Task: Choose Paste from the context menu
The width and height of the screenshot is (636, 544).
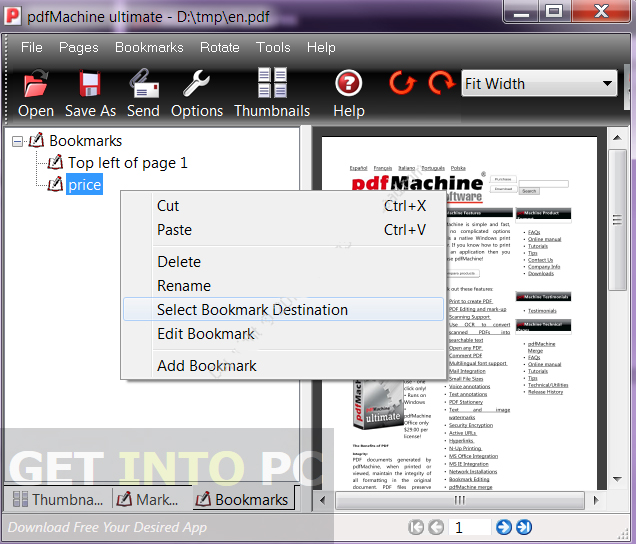Action: coord(283,230)
